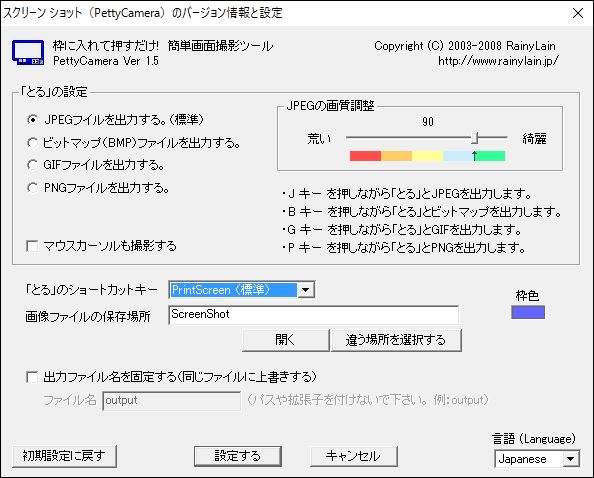Click 初期設定に戻す reset button
This screenshot has height=478, width=594.
click(64, 456)
